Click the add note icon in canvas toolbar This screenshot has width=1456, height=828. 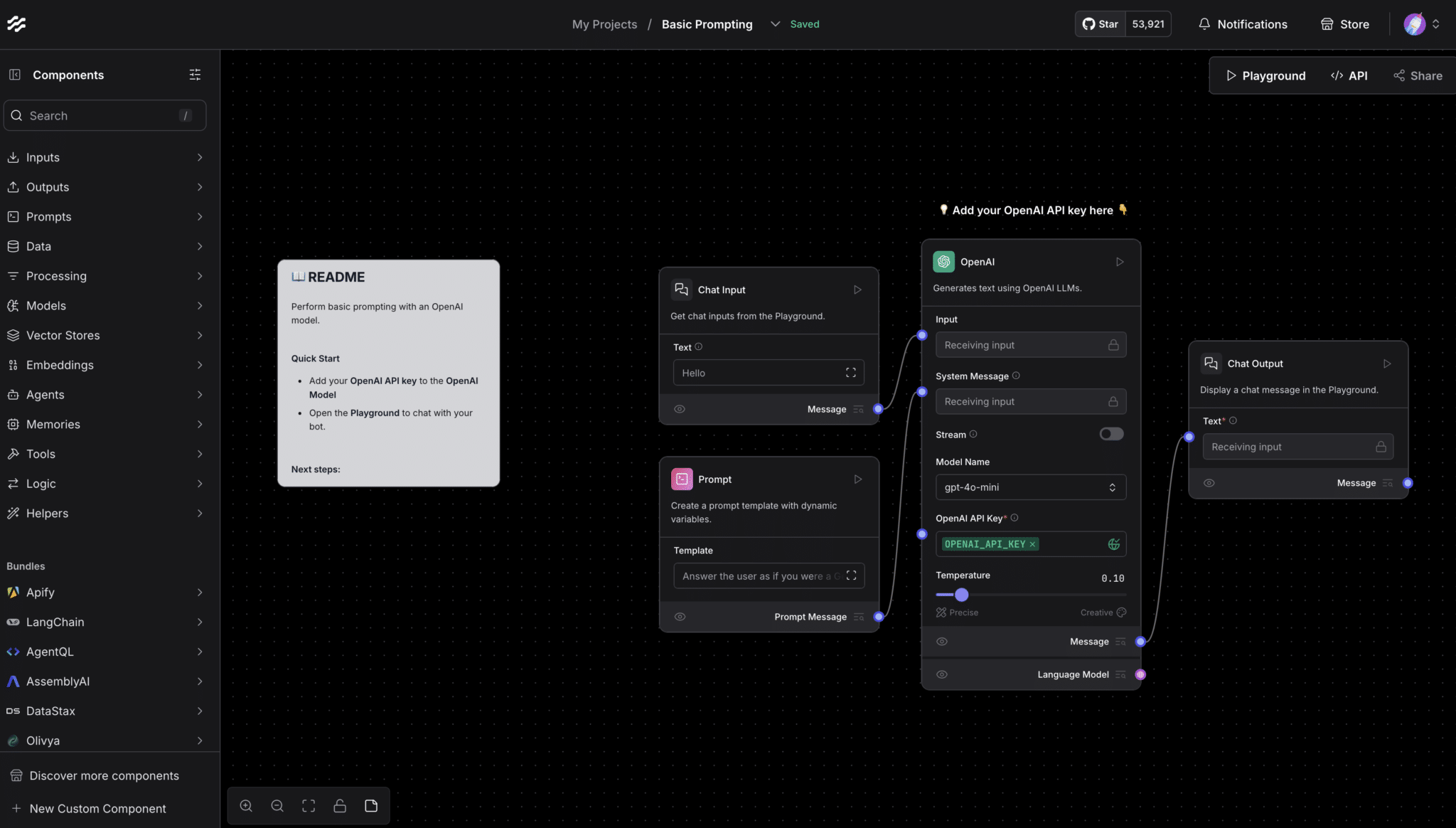pos(371,806)
